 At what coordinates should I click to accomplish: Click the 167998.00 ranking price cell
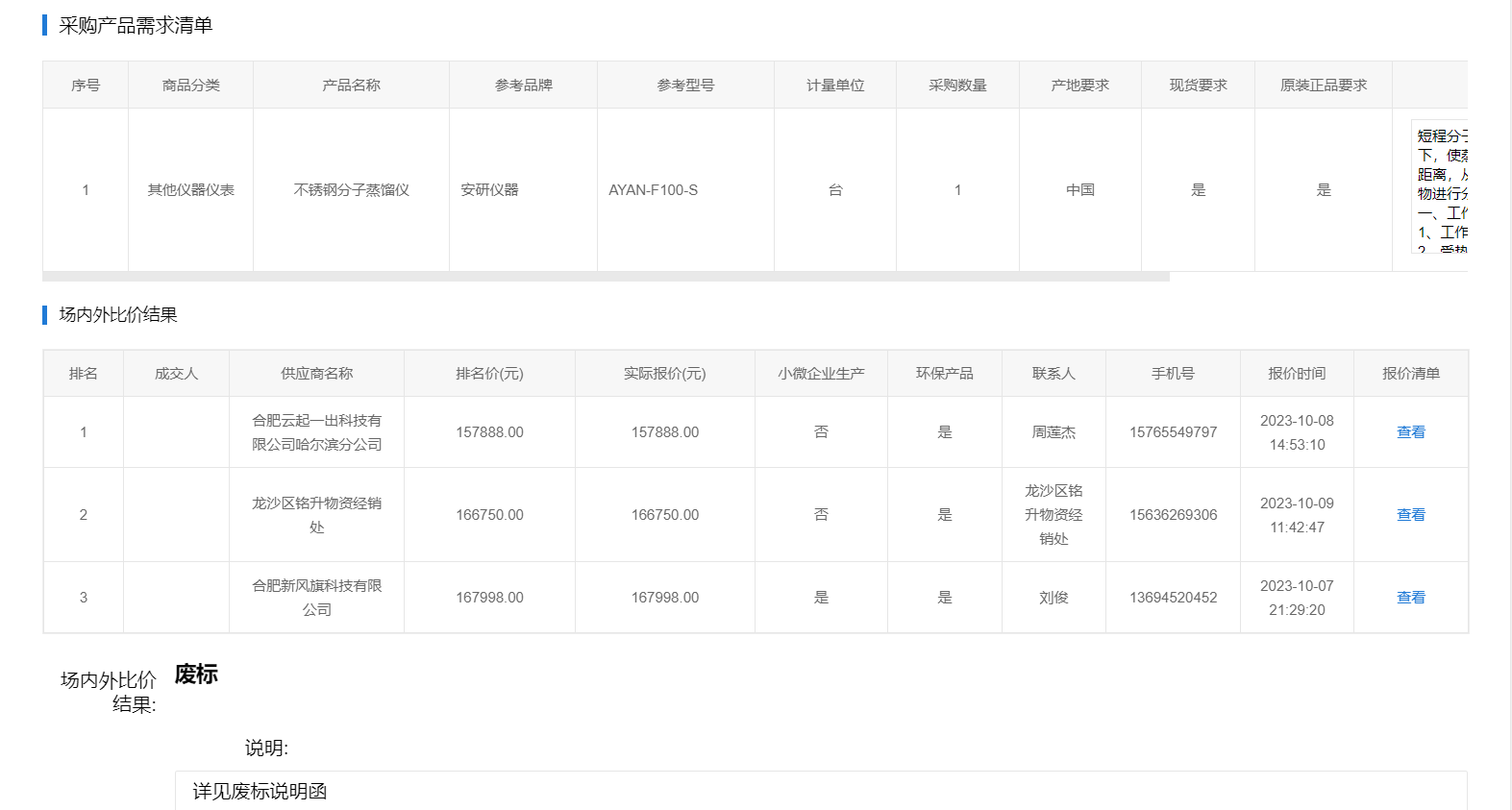(489, 598)
